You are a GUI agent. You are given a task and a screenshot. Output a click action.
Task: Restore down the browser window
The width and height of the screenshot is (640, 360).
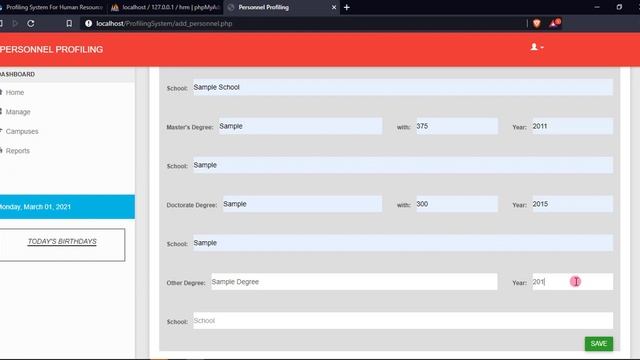pos(619,7)
